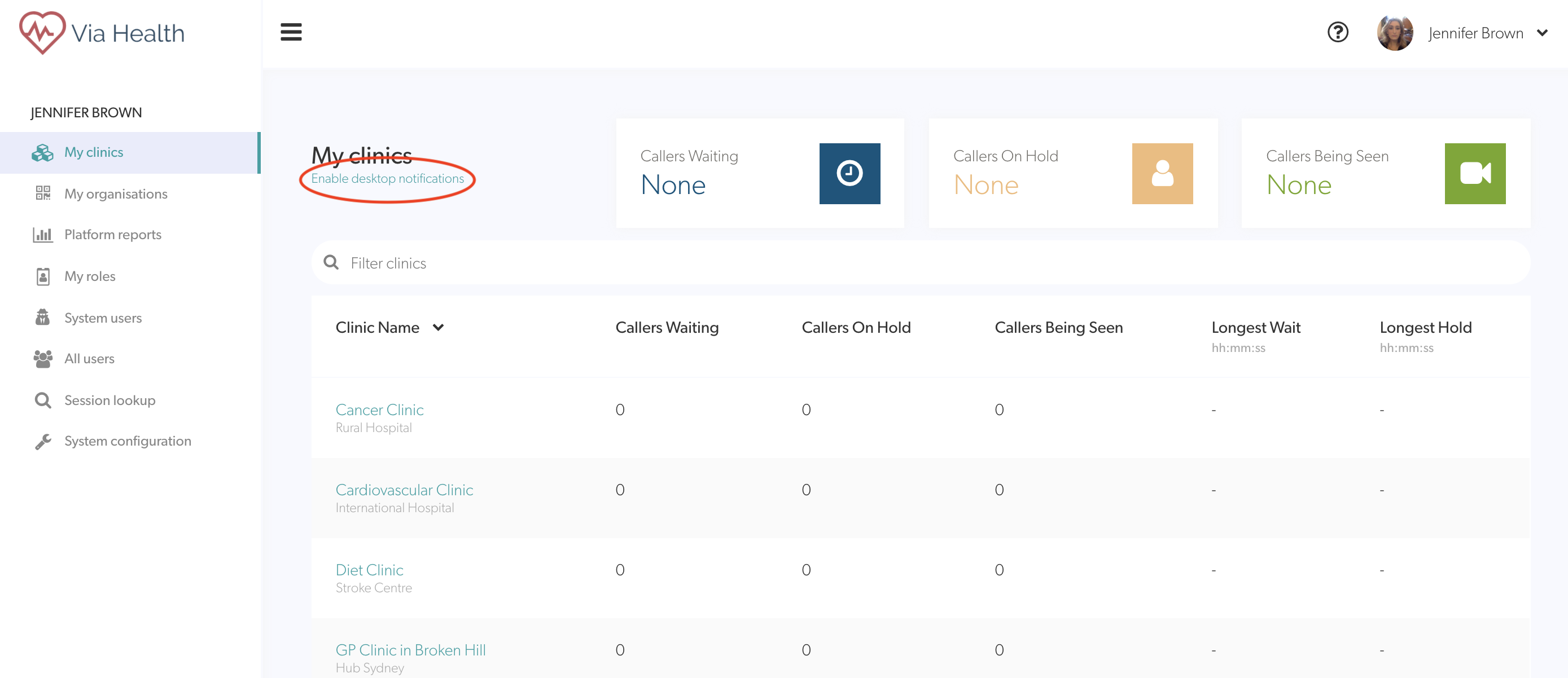This screenshot has width=1568, height=678.
Task: Click International Hospital under Cardiovascular Clinic
Action: 395,508
